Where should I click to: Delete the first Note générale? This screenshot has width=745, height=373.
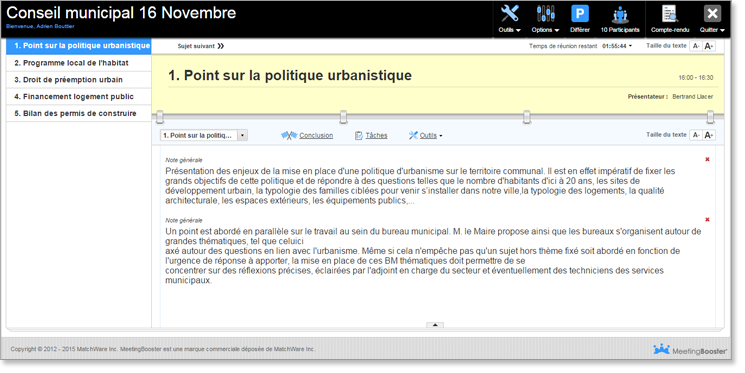[x=707, y=160]
